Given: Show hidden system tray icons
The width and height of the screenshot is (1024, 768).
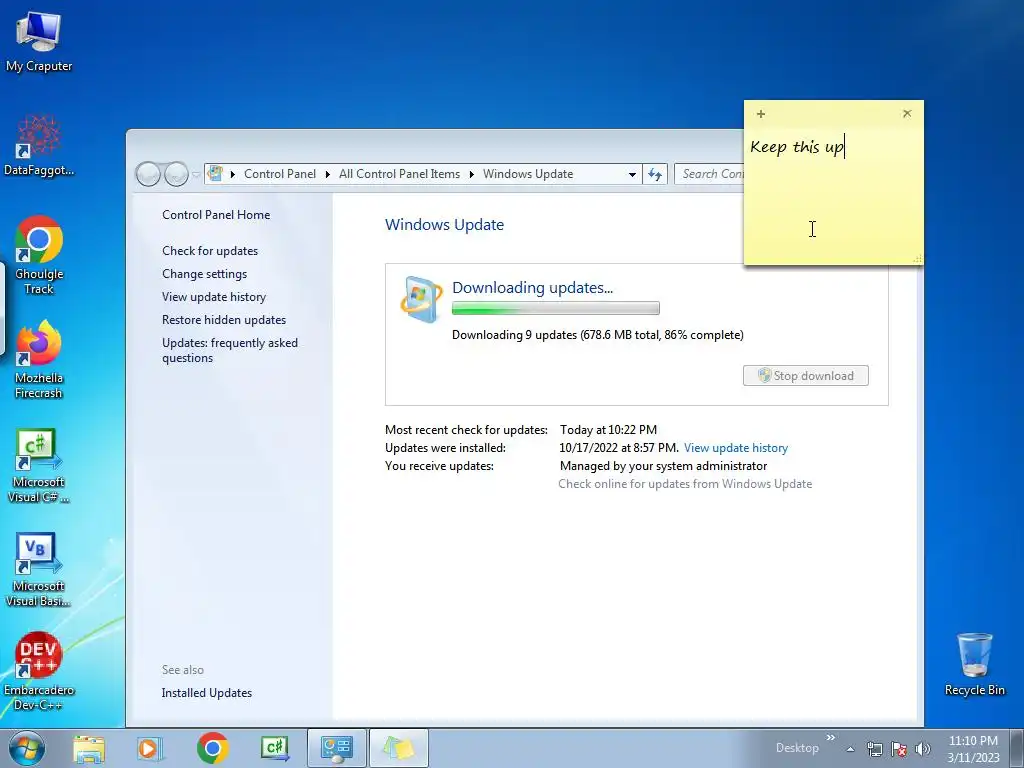Looking at the screenshot, I should 850,749.
